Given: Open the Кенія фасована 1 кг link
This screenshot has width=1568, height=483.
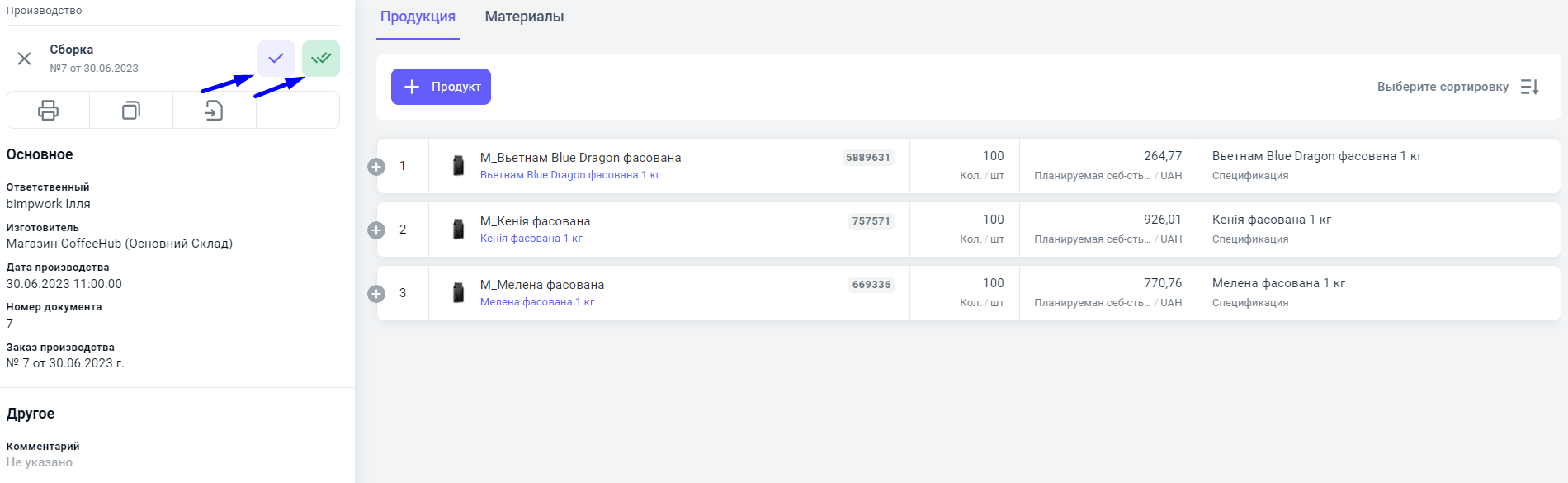Looking at the screenshot, I should pos(531,239).
